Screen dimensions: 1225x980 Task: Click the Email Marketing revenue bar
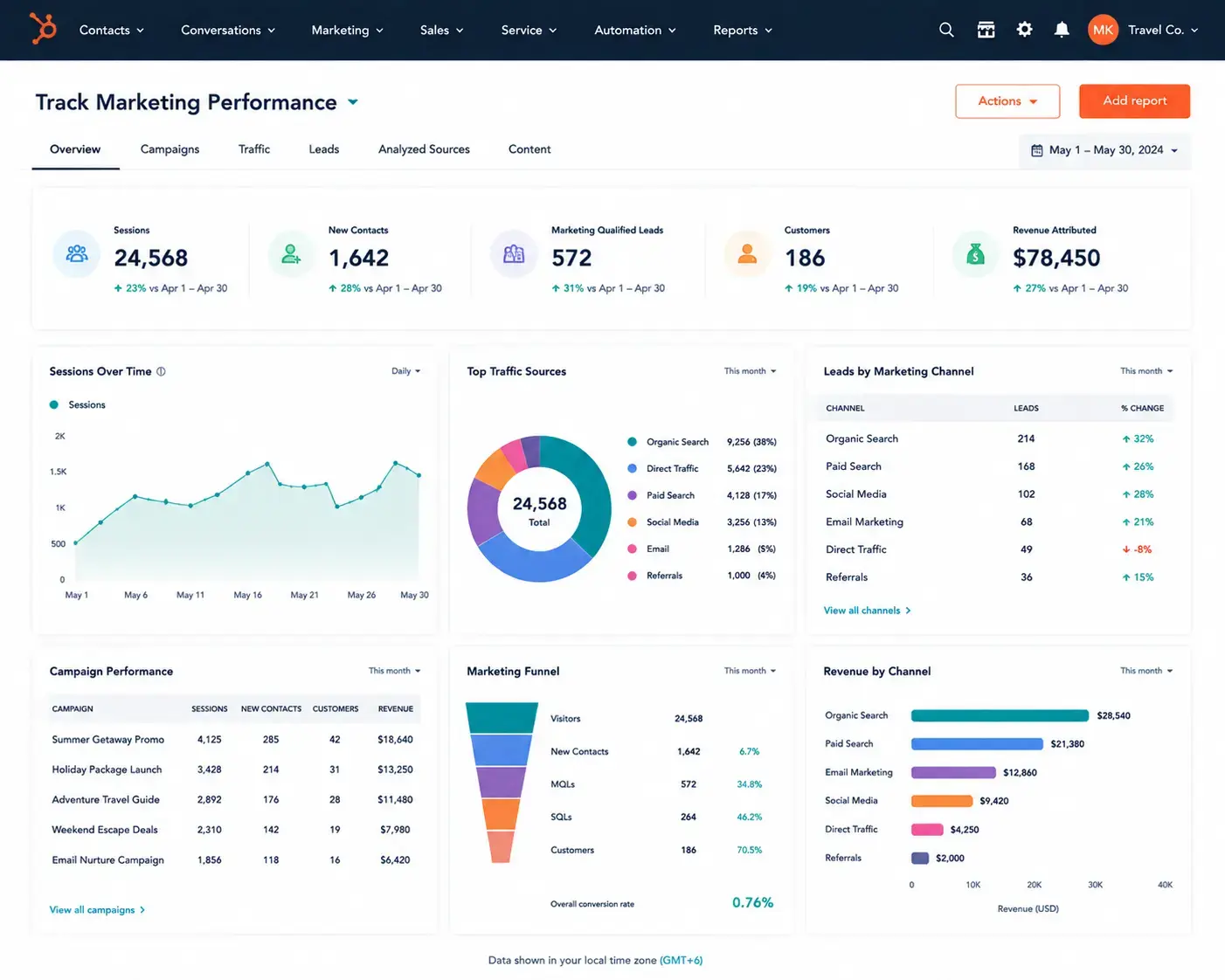coord(953,772)
